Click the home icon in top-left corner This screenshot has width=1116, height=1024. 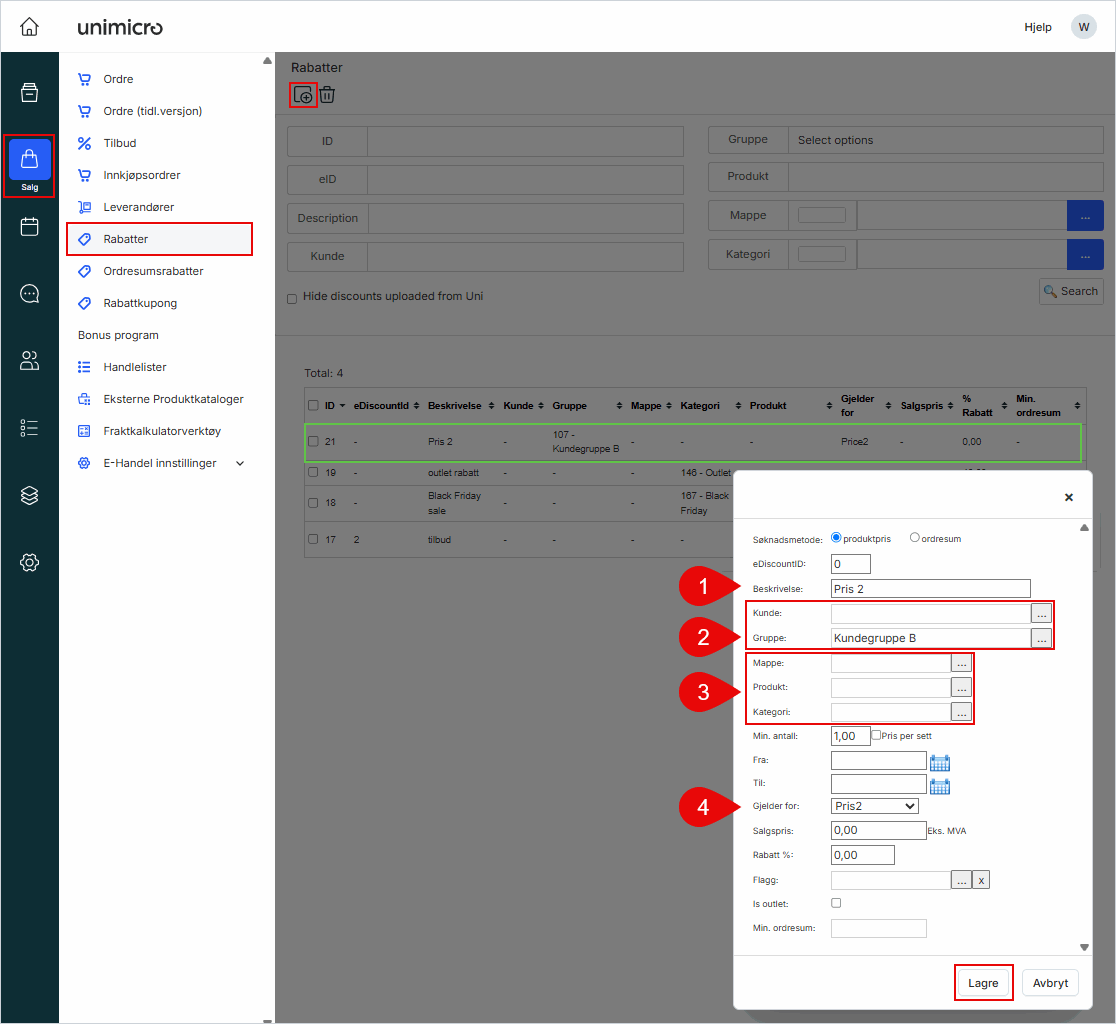pyautogui.click(x=29, y=27)
